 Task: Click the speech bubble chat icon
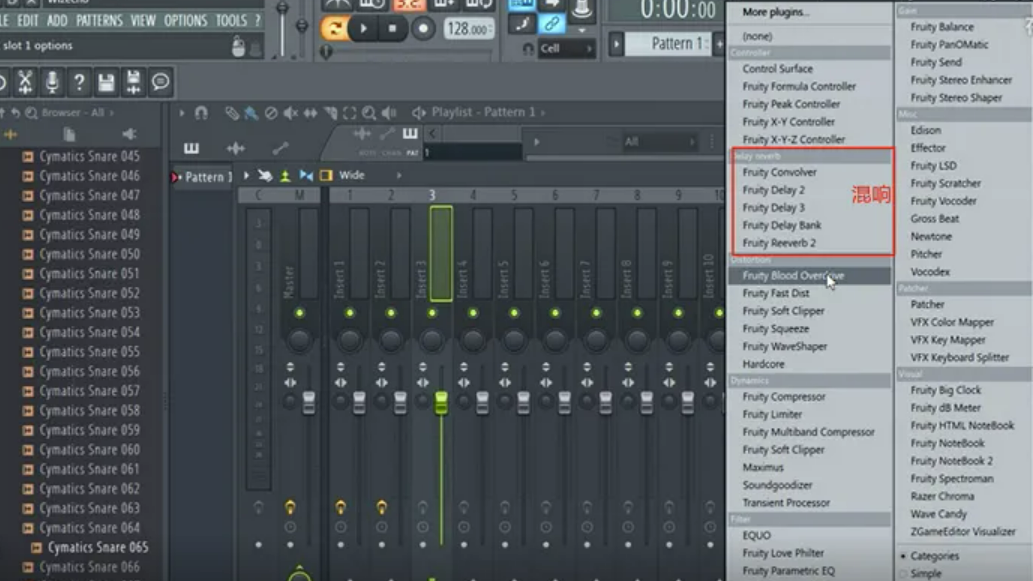(160, 82)
